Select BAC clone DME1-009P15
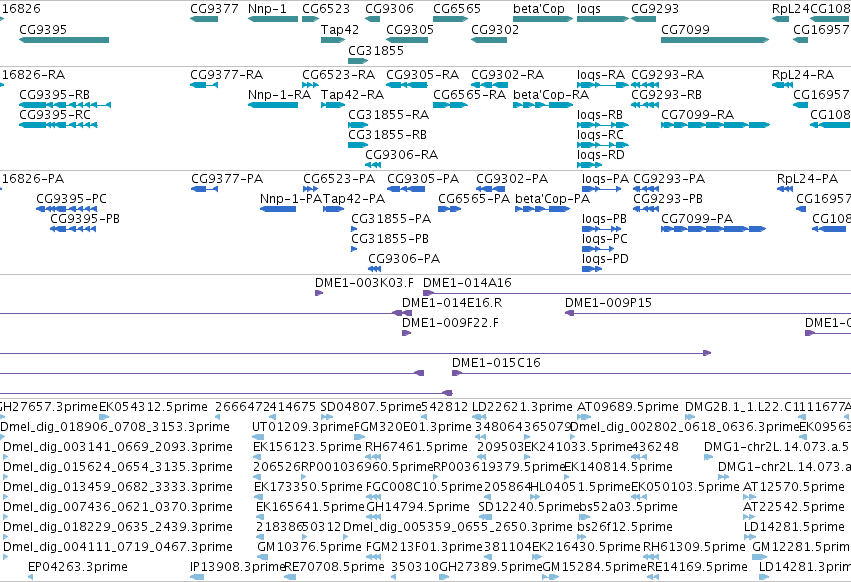This screenshot has height=582, width=851. tap(708, 313)
